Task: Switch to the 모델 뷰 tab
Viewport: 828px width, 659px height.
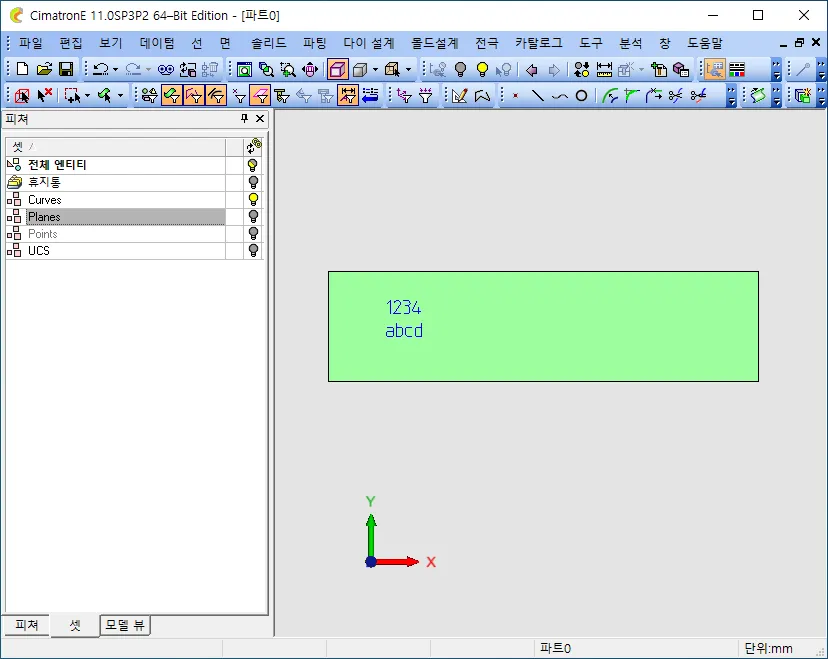Action: point(125,625)
